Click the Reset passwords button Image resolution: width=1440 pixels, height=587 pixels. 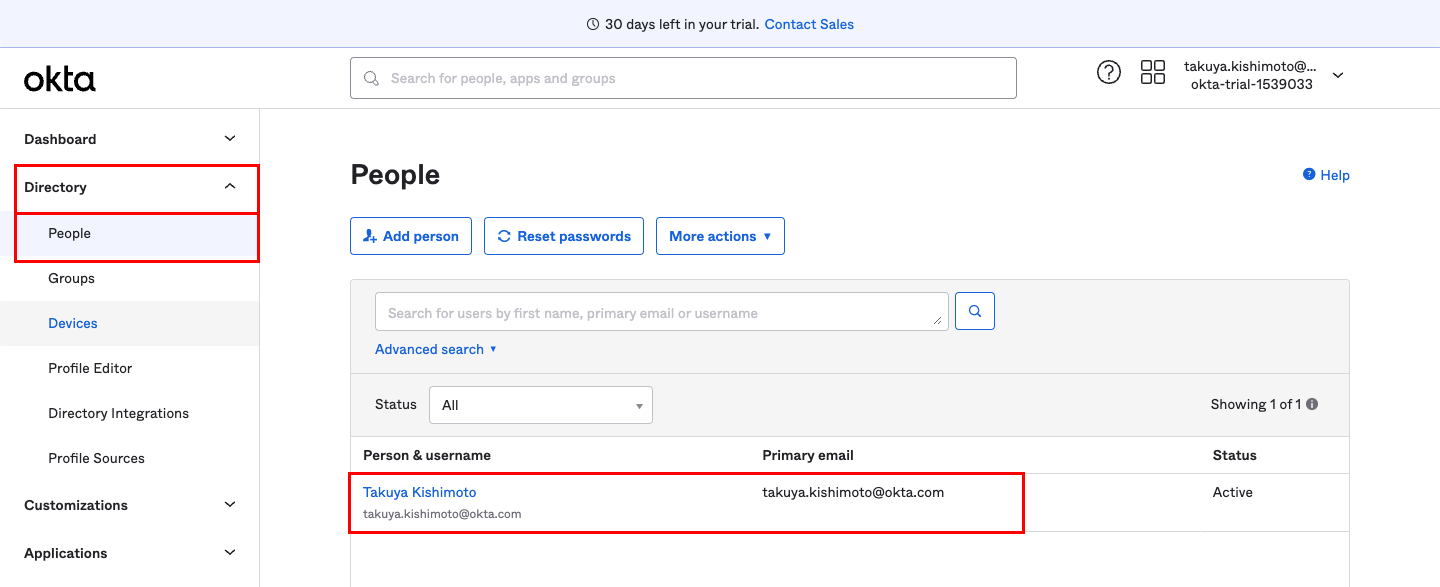click(x=564, y=236)
